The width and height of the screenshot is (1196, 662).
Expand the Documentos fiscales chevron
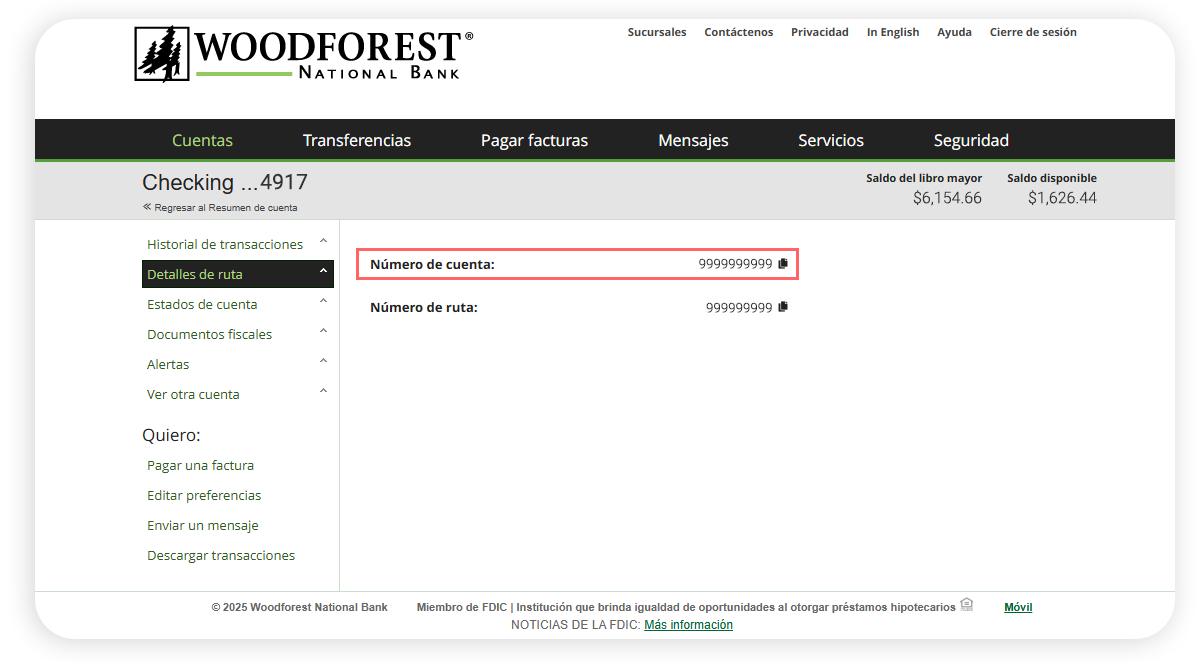(x=323, y=332)
